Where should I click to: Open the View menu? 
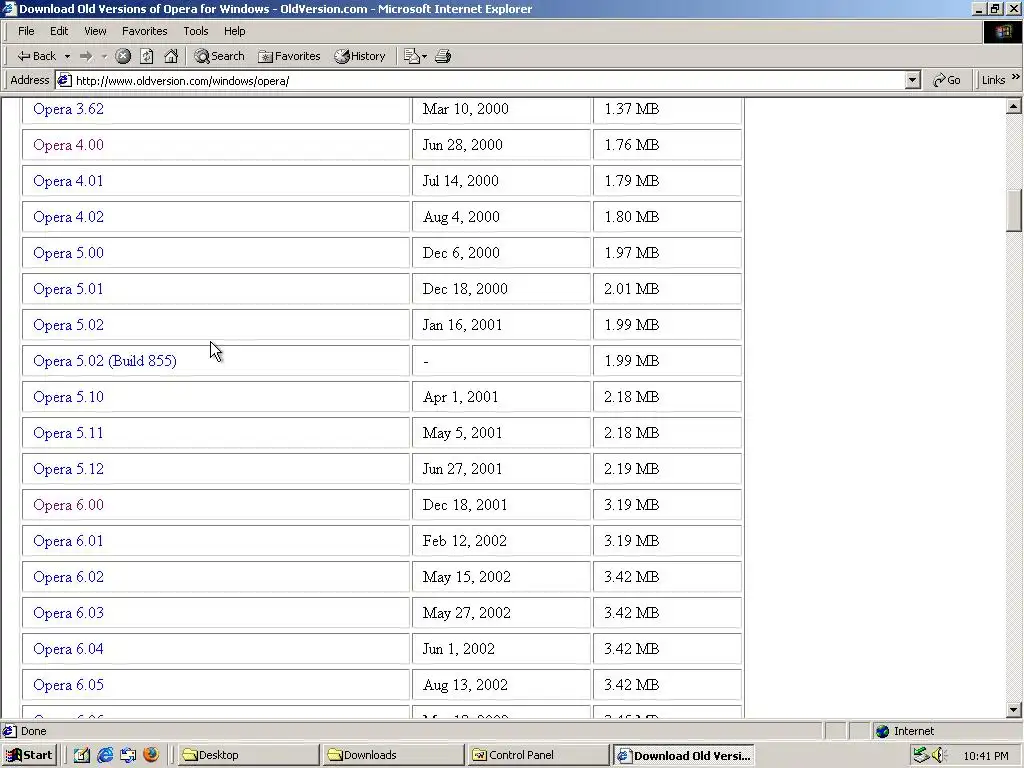[95, 31]
